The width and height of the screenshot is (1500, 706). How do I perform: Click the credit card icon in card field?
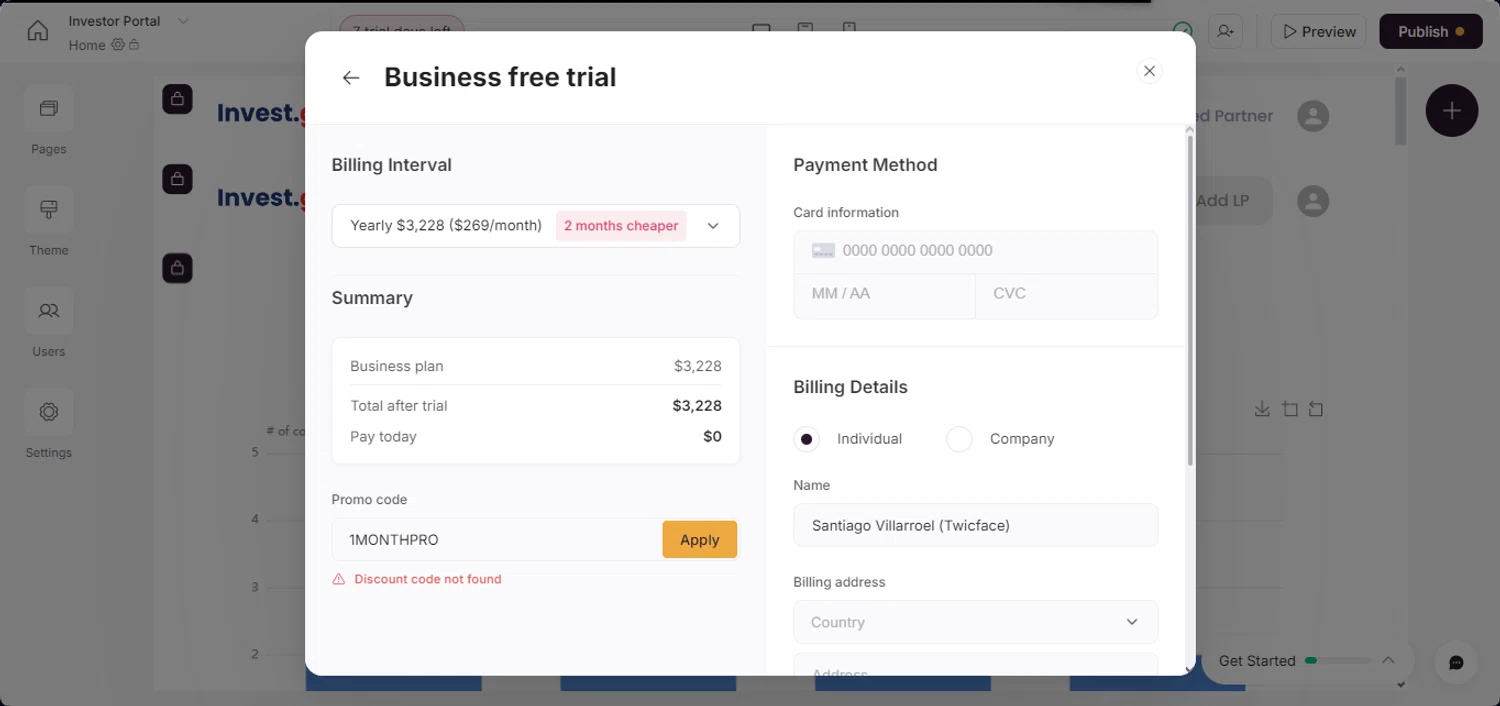point(823,251)
